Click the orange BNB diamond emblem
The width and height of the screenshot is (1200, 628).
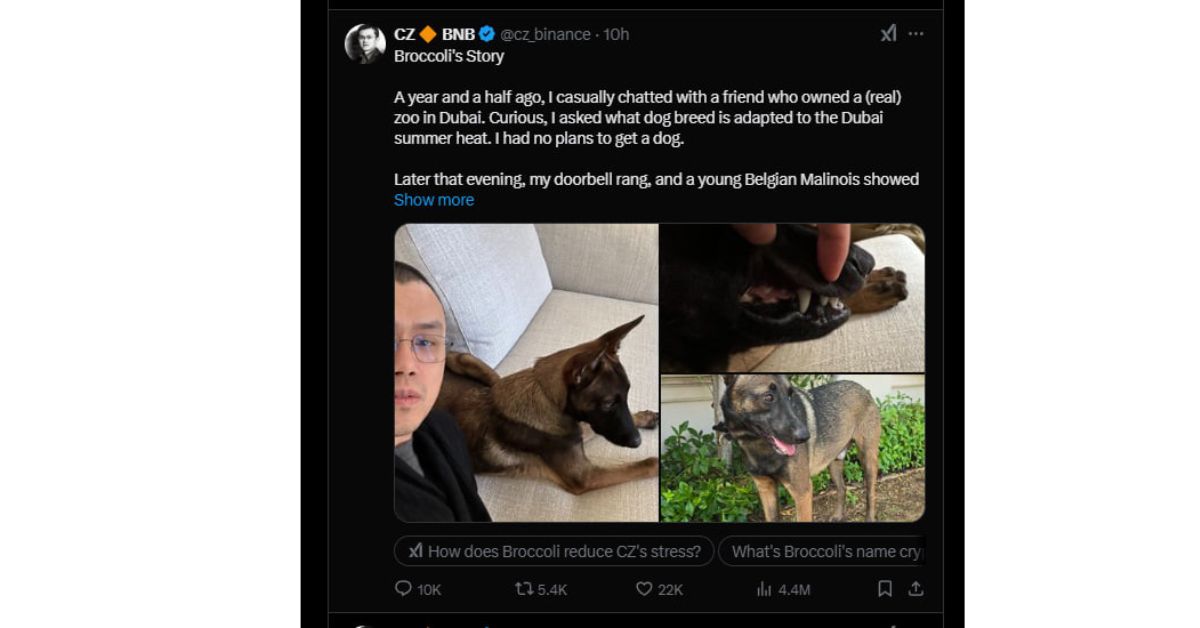click(x=428, y=34)
